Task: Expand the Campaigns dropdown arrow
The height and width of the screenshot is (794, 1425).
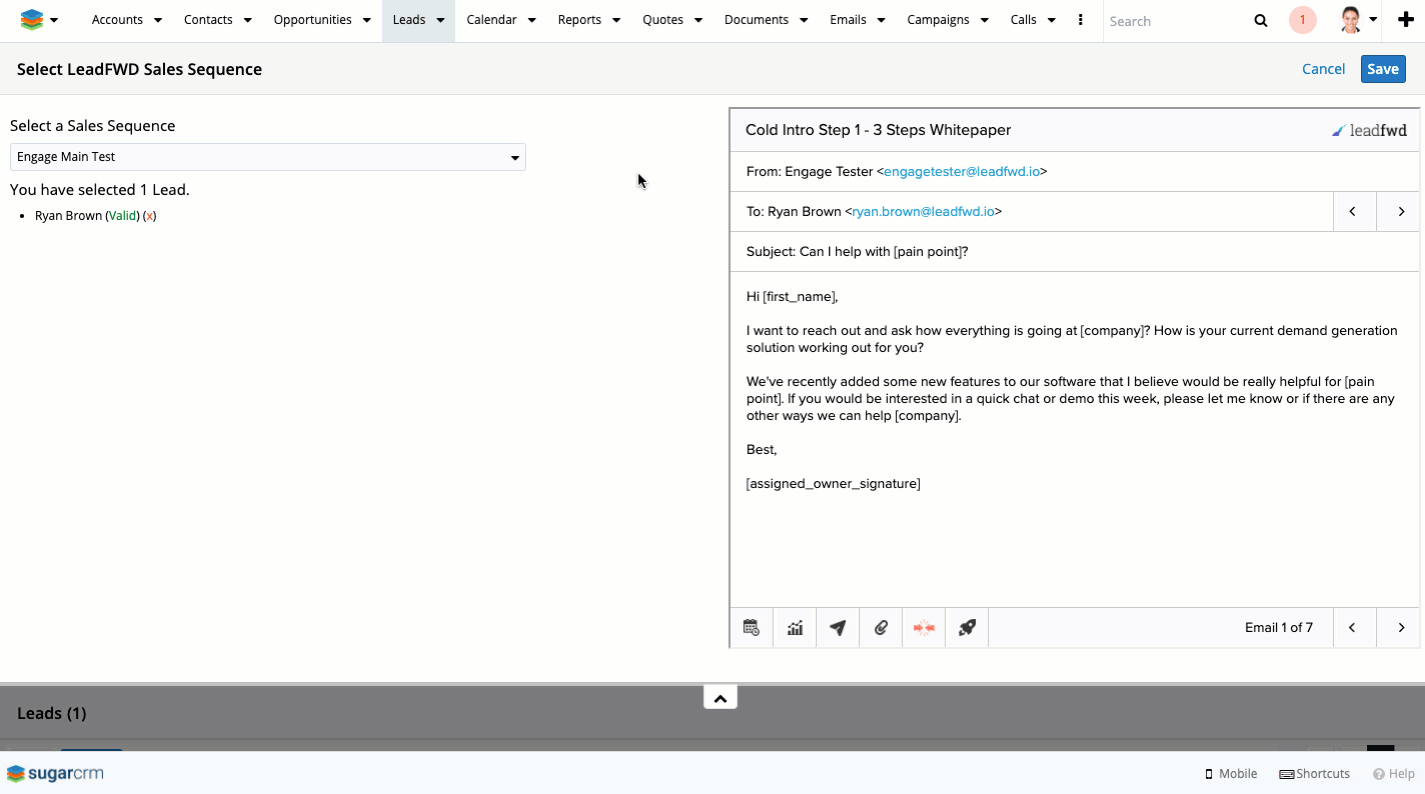Action: click(984, 20)
